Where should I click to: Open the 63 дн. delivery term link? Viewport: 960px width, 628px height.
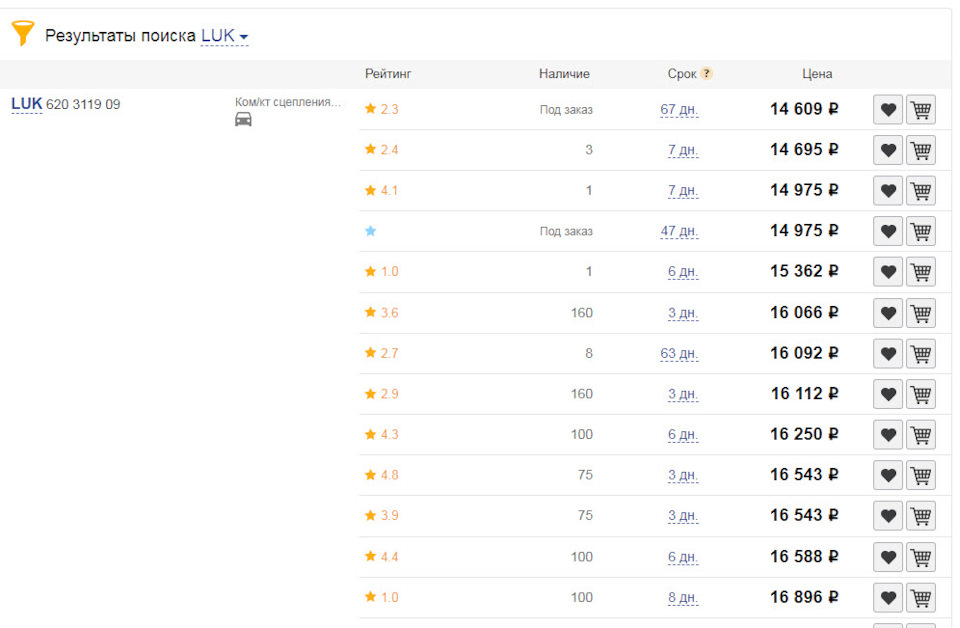click(x=679, y=353)
